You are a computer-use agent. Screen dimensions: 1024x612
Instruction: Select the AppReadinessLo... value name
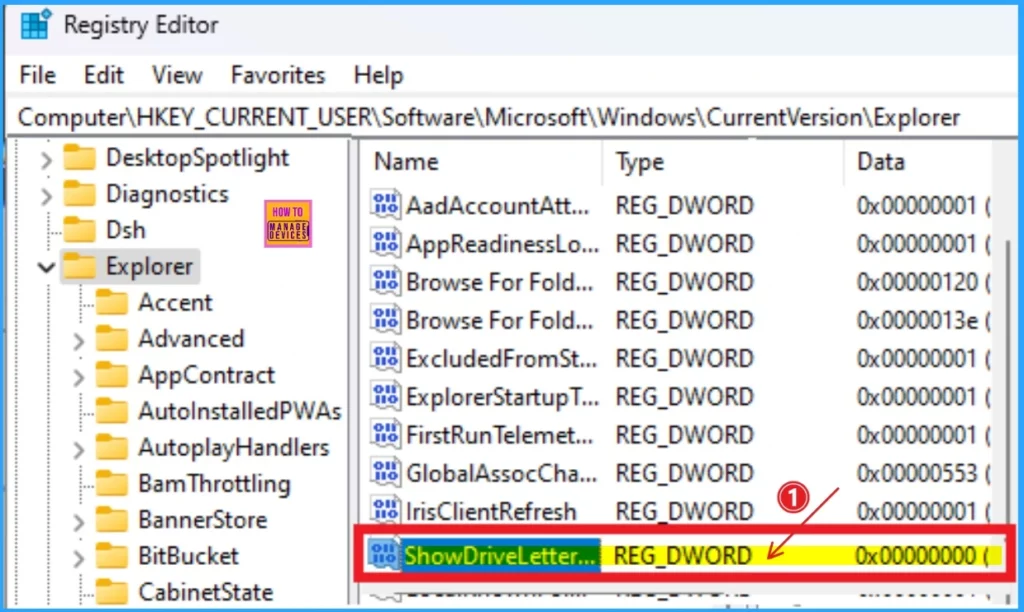click(502, 244)
